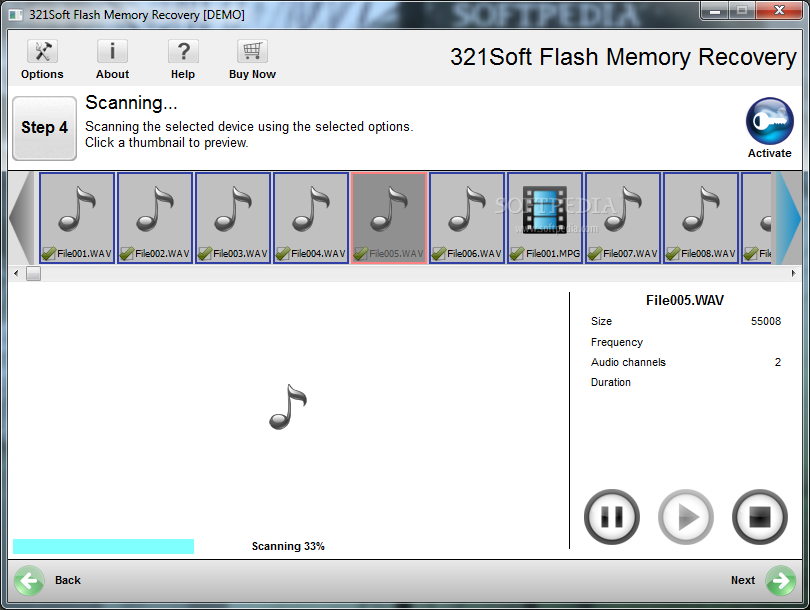The height and width of the screenshot is (610, 810).
Task: Uncheck the File008.WAV checkbox
Action: point(673,254)
